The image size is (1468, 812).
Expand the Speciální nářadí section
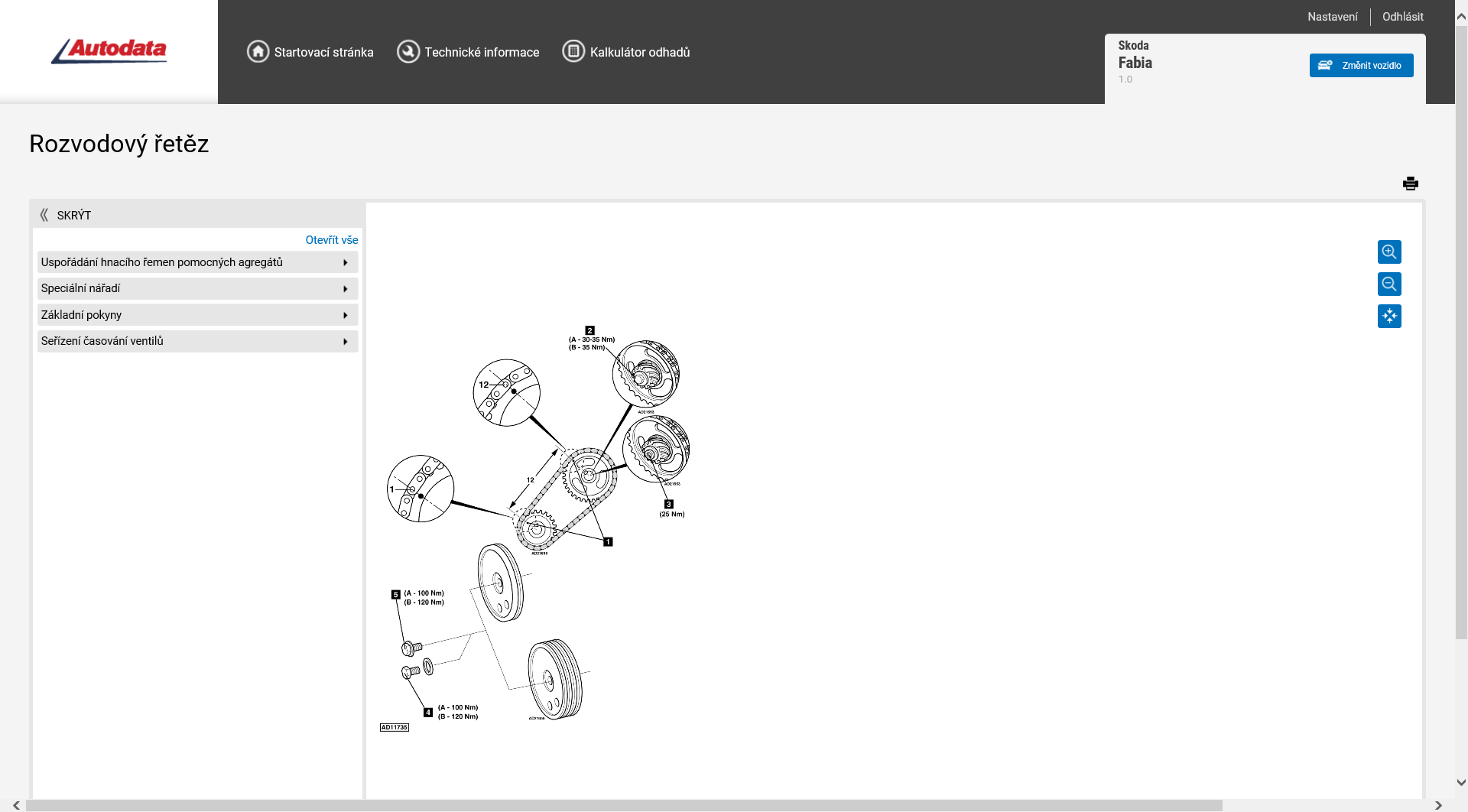pos(197,289)
